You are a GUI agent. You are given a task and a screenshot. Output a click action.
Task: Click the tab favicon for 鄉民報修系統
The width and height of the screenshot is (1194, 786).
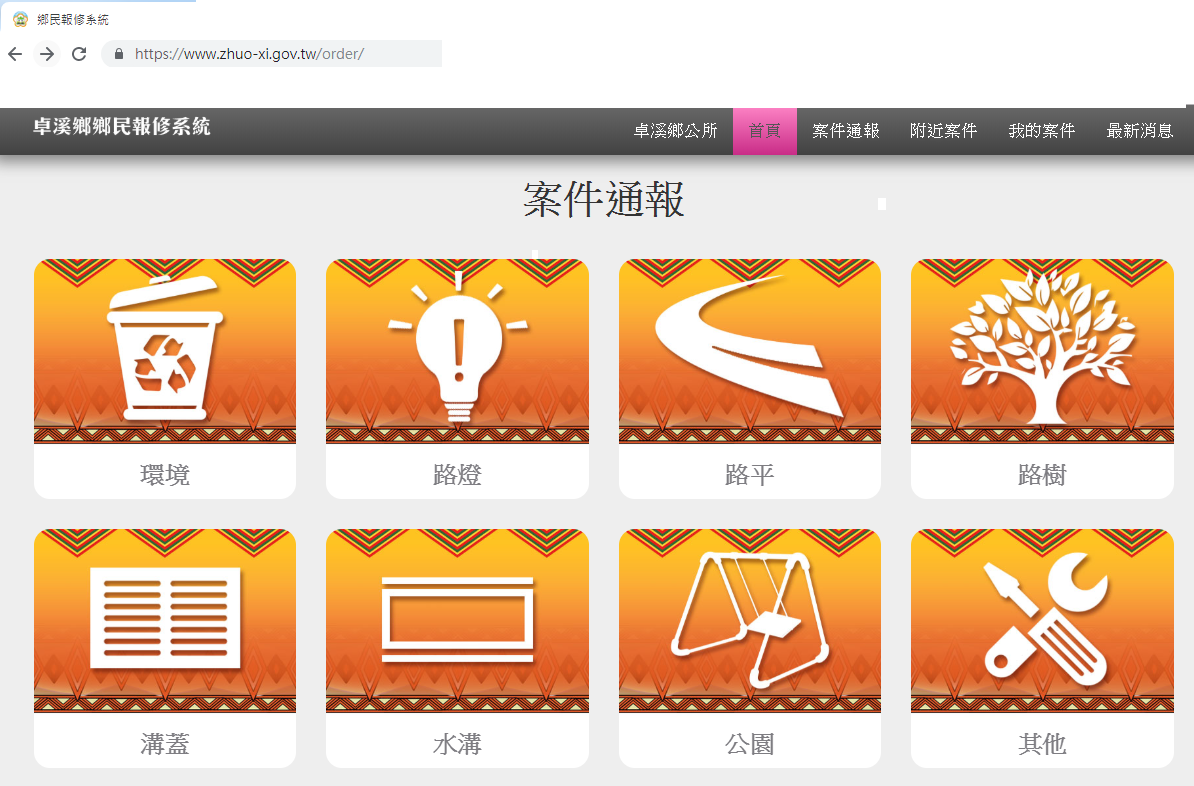coord(21,19)
